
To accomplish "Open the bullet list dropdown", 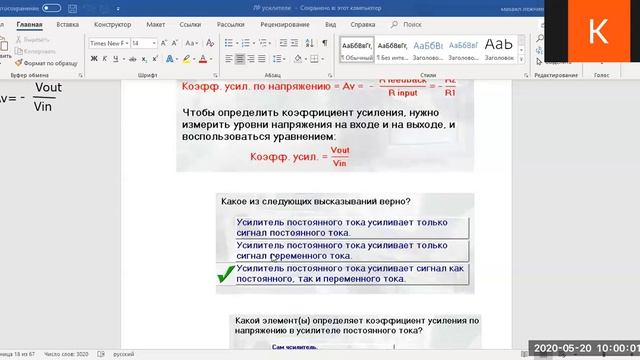I will point(237,43).
